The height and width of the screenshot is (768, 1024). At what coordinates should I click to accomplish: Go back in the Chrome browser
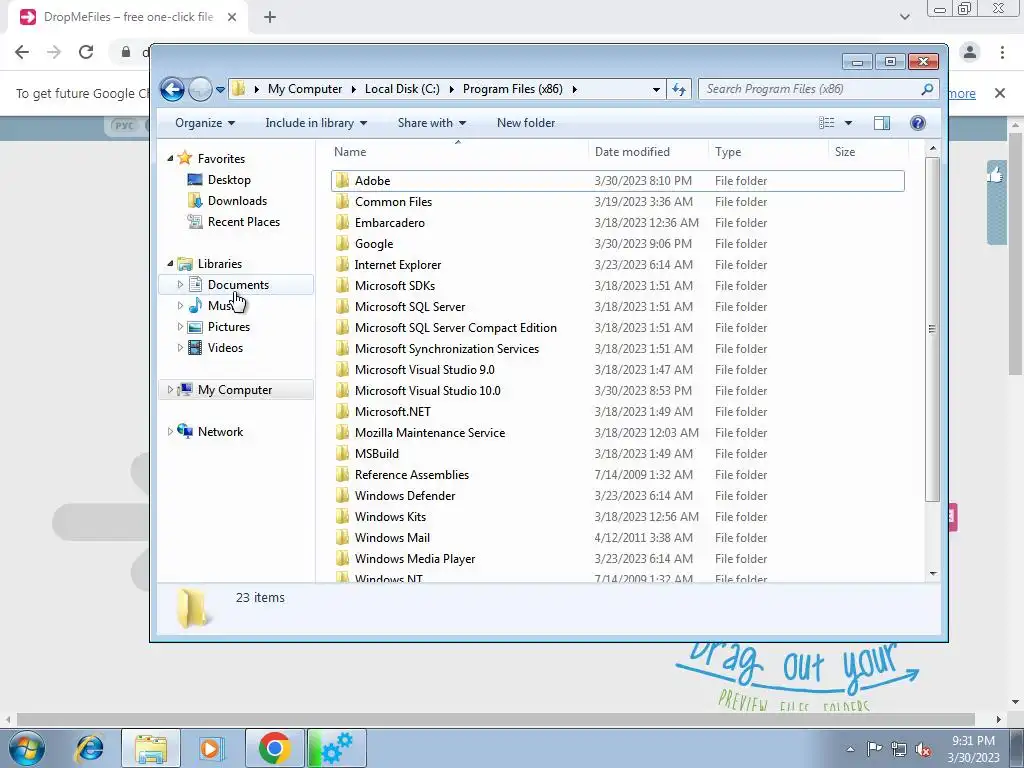(22, 52)
